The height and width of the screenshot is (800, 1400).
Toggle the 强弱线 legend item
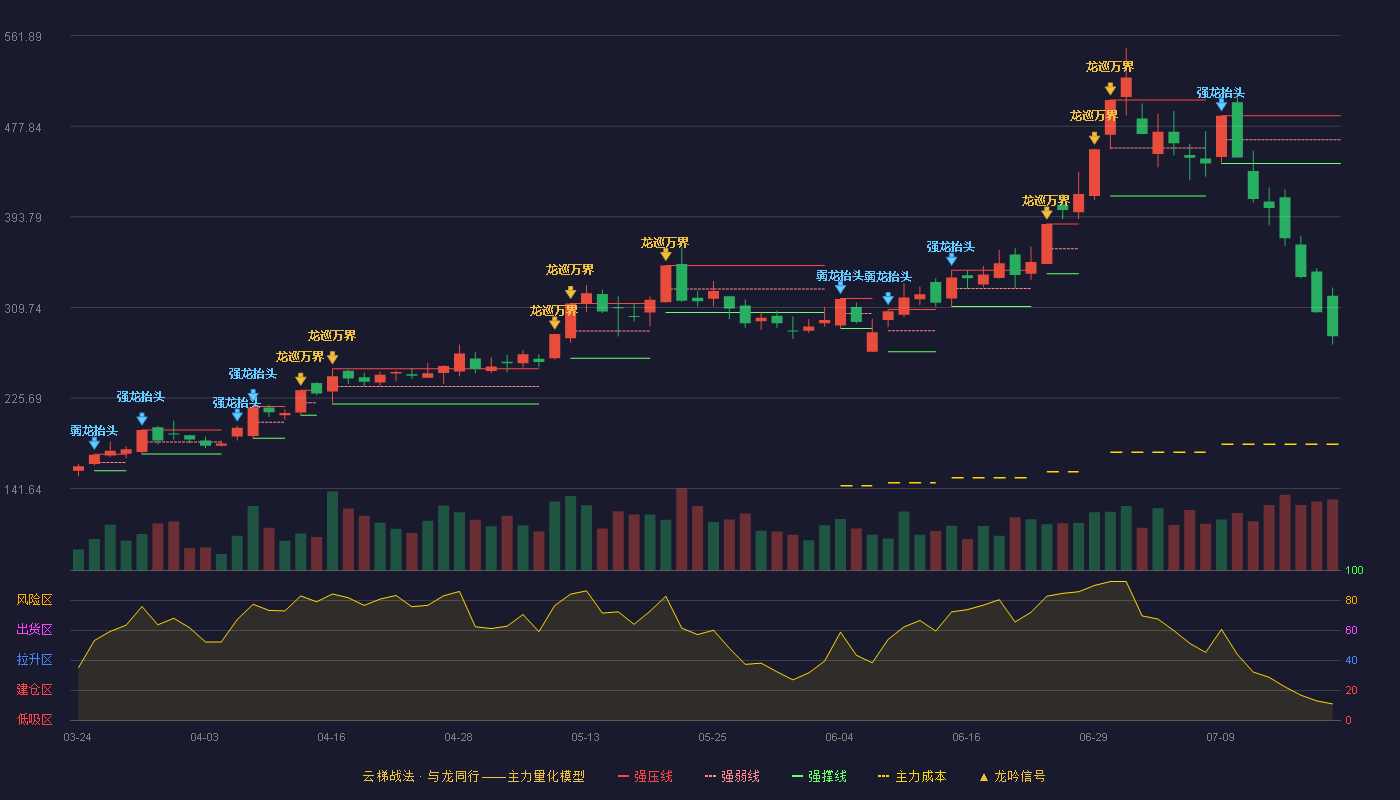tap(732, 776)
